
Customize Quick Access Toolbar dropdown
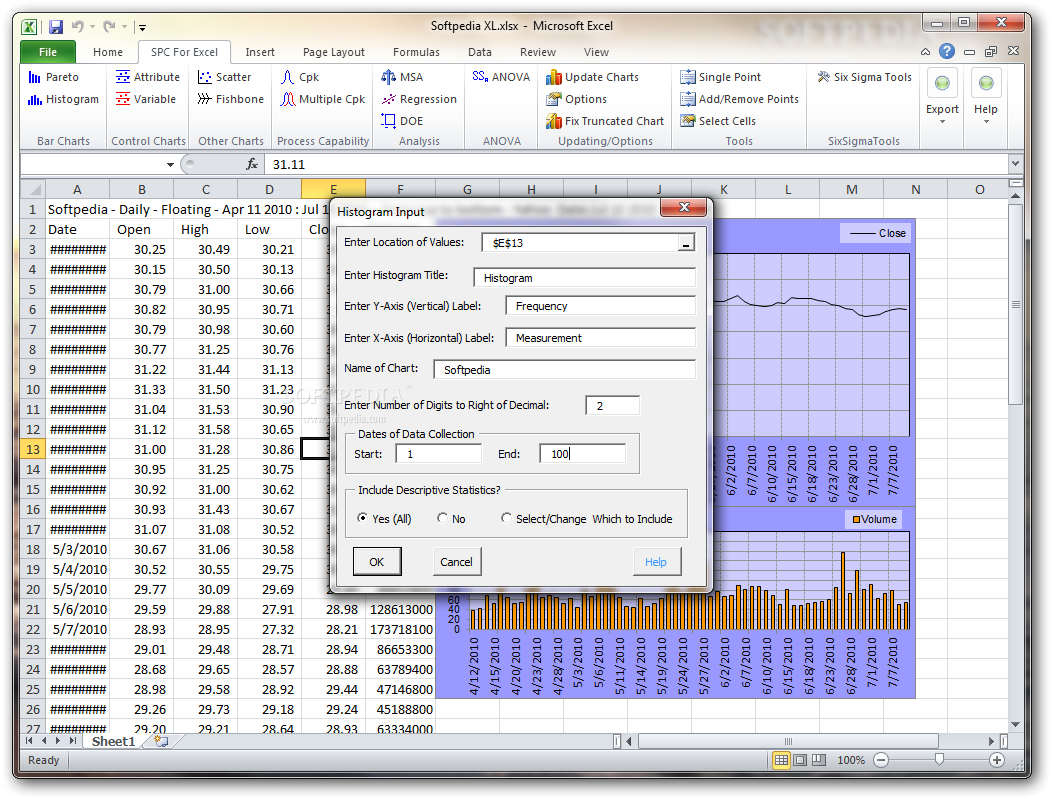pyautogui.click(x=142, y=28)
